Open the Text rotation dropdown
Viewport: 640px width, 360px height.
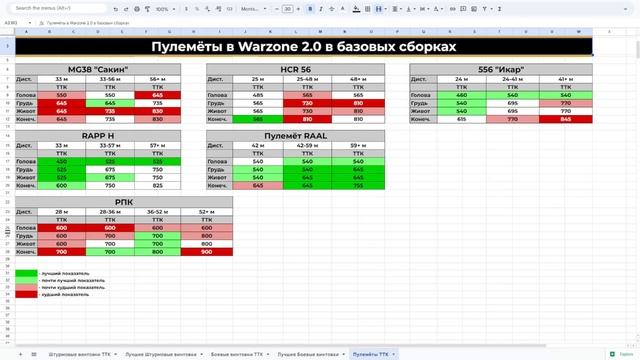click(438, 9)
